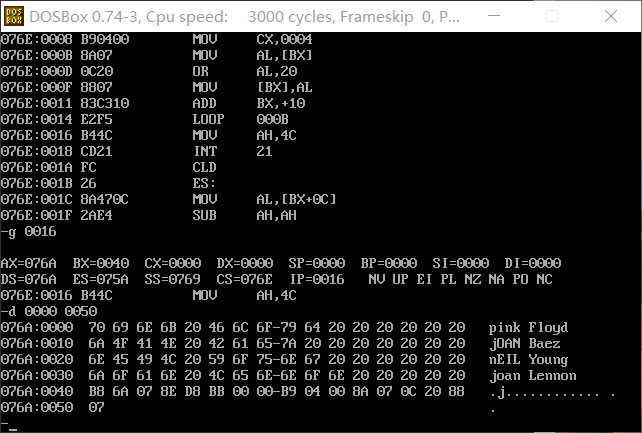Click the IP=0016 instruction pointer

point(317,279)
